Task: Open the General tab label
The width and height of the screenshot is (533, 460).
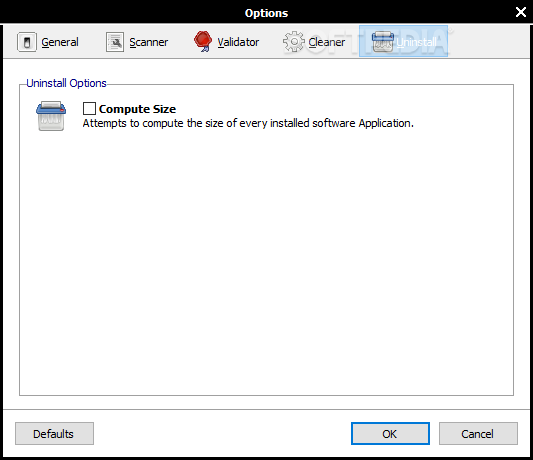Action: pyautogui.click(x=60, y=42)
